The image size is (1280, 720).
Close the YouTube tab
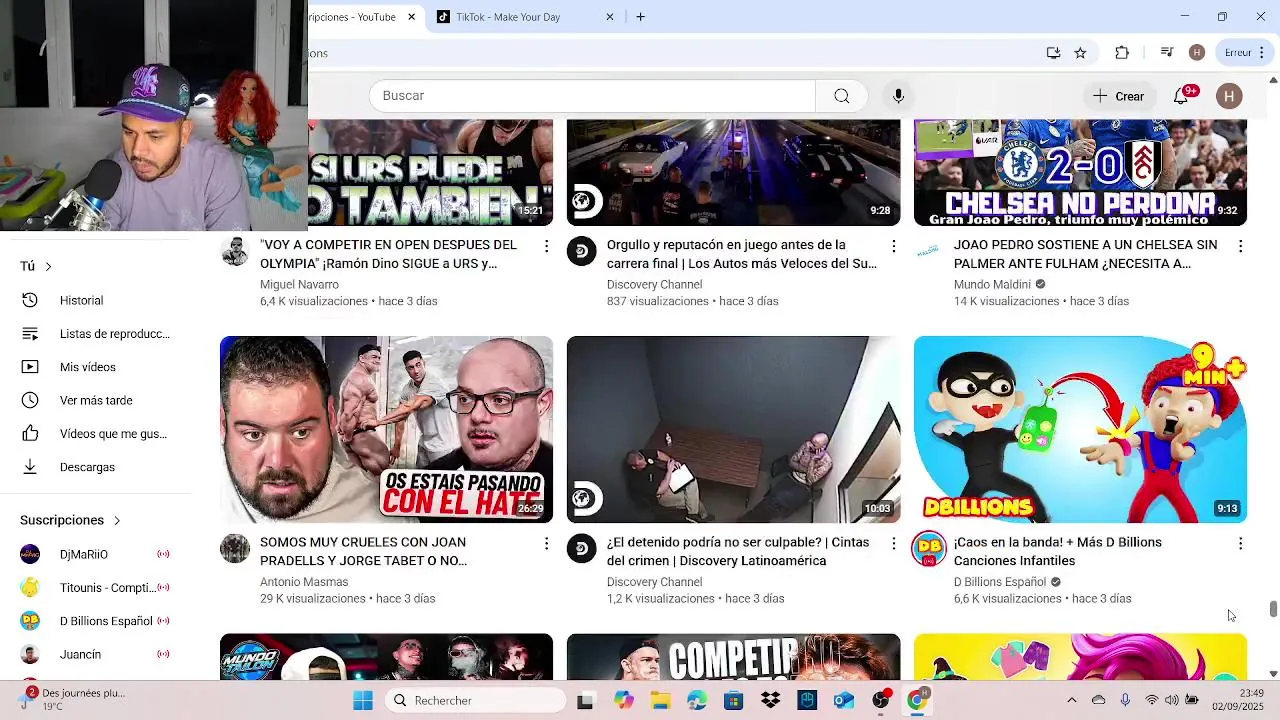click(x=411, y=17)
